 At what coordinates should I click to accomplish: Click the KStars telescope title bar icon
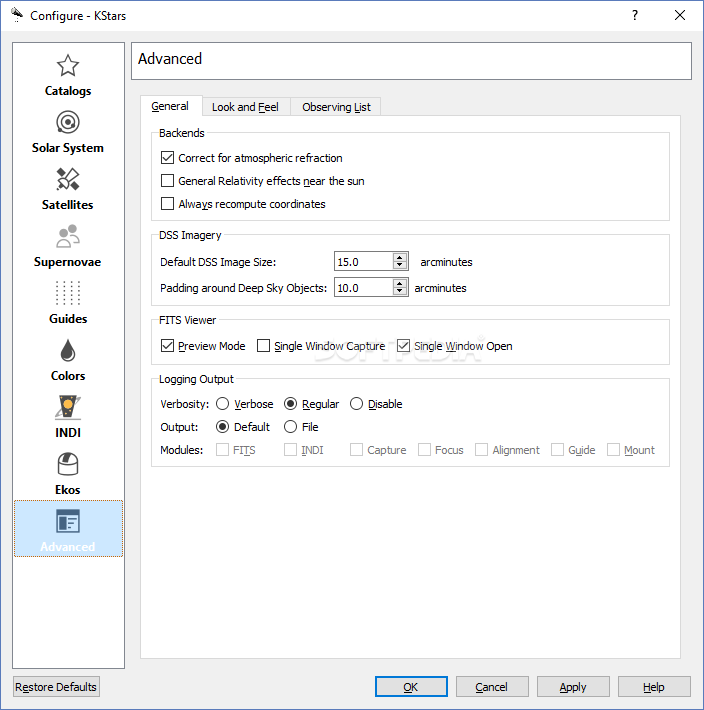pos(17,15)
